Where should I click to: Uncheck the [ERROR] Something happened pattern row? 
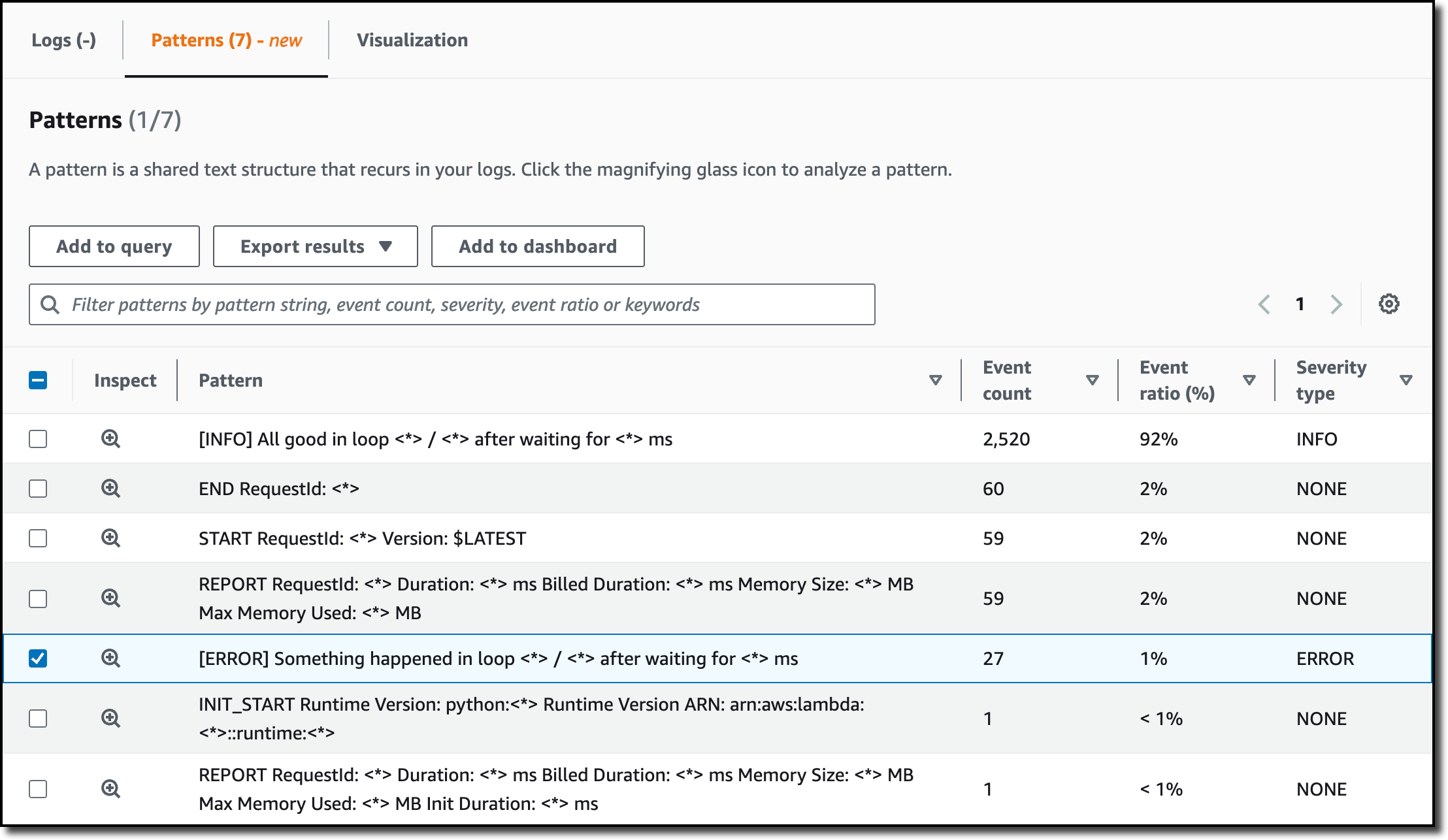coord(38,658)
